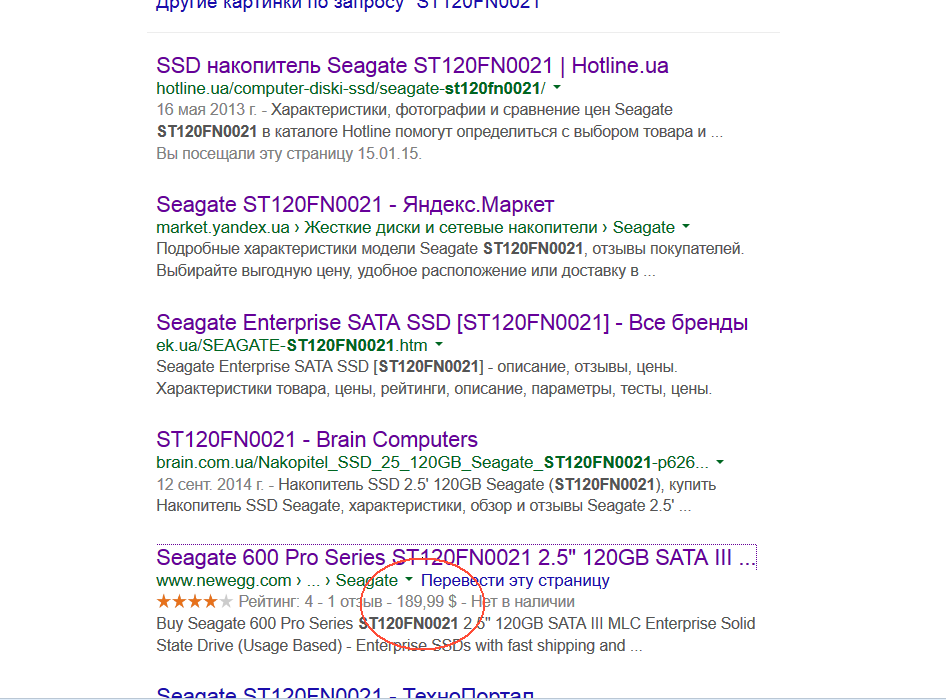
Task: Expand the dropdown arrow beside the brain.com.ua URL
Action: (x=720, y=463)
